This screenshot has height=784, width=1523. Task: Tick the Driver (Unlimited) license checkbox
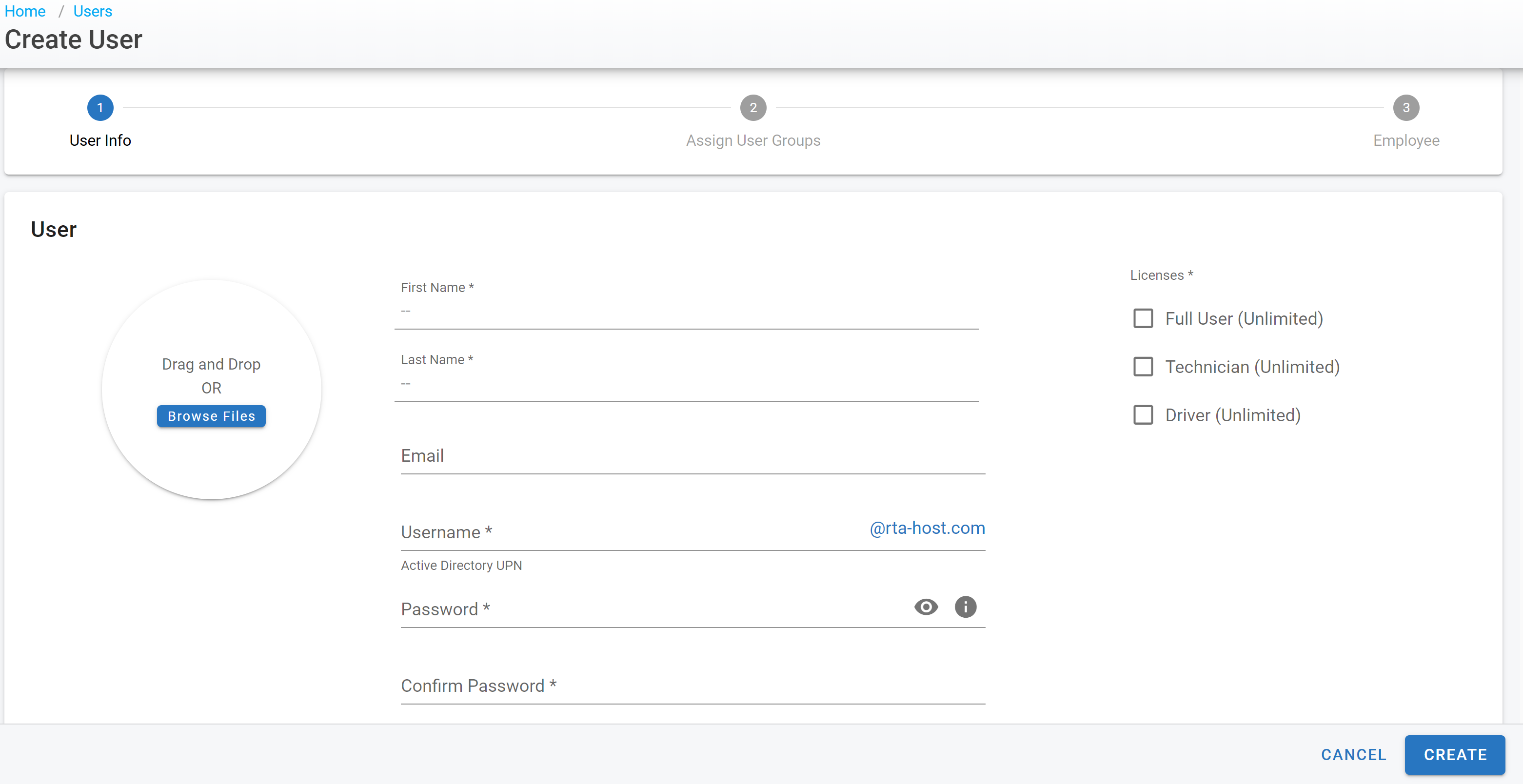point(1143,415)
